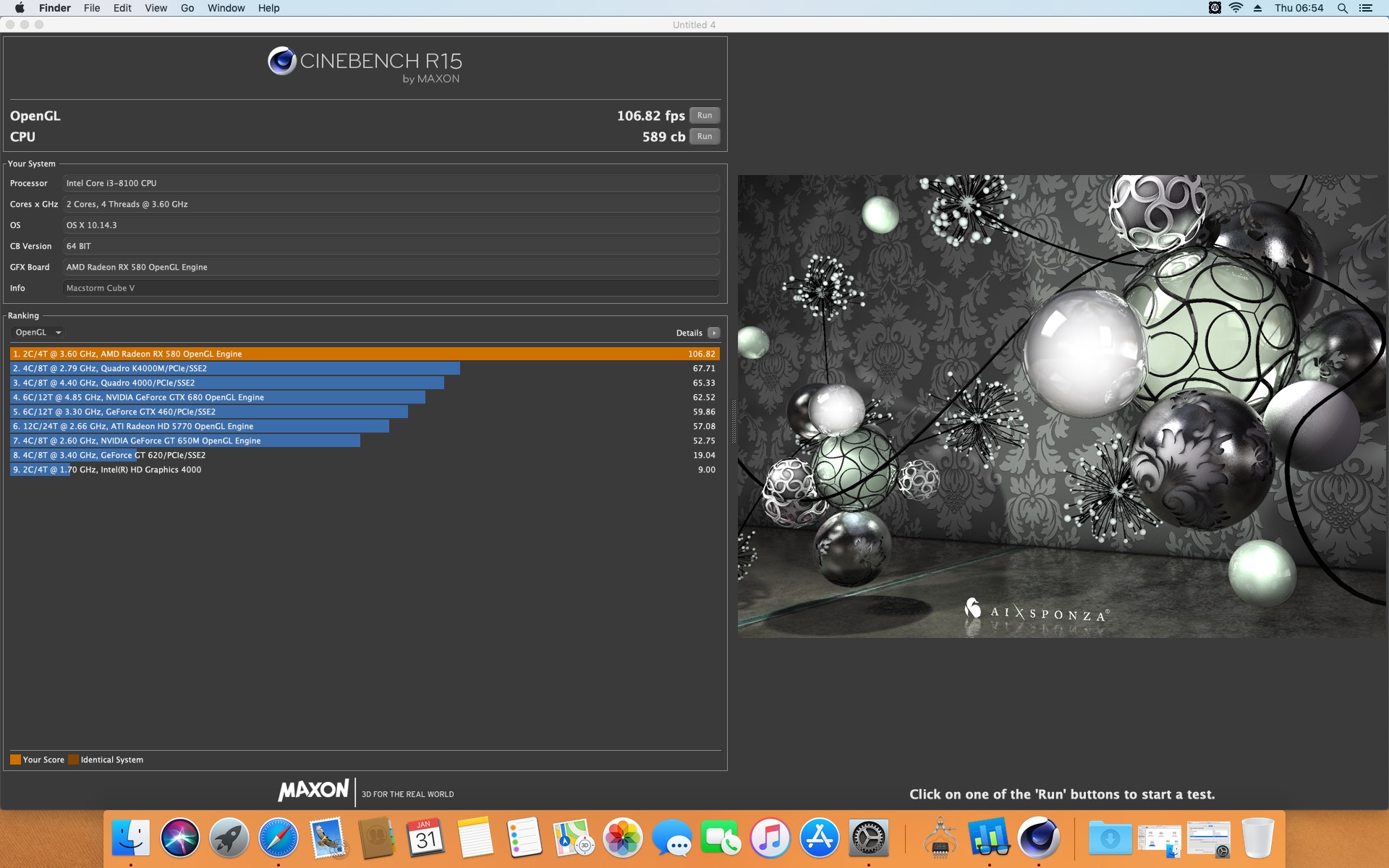
Task: Open the Wi-Fi status menu
Action: 1236,8
